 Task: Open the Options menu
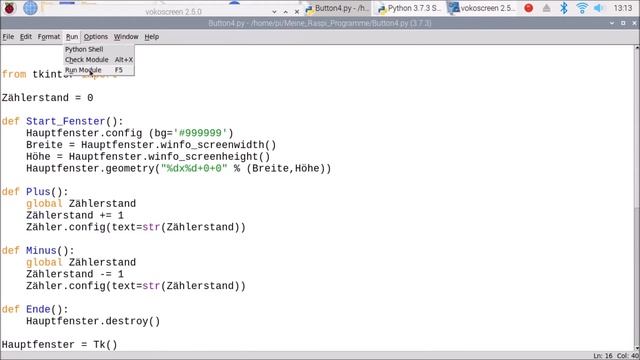(x=96, y=37)
